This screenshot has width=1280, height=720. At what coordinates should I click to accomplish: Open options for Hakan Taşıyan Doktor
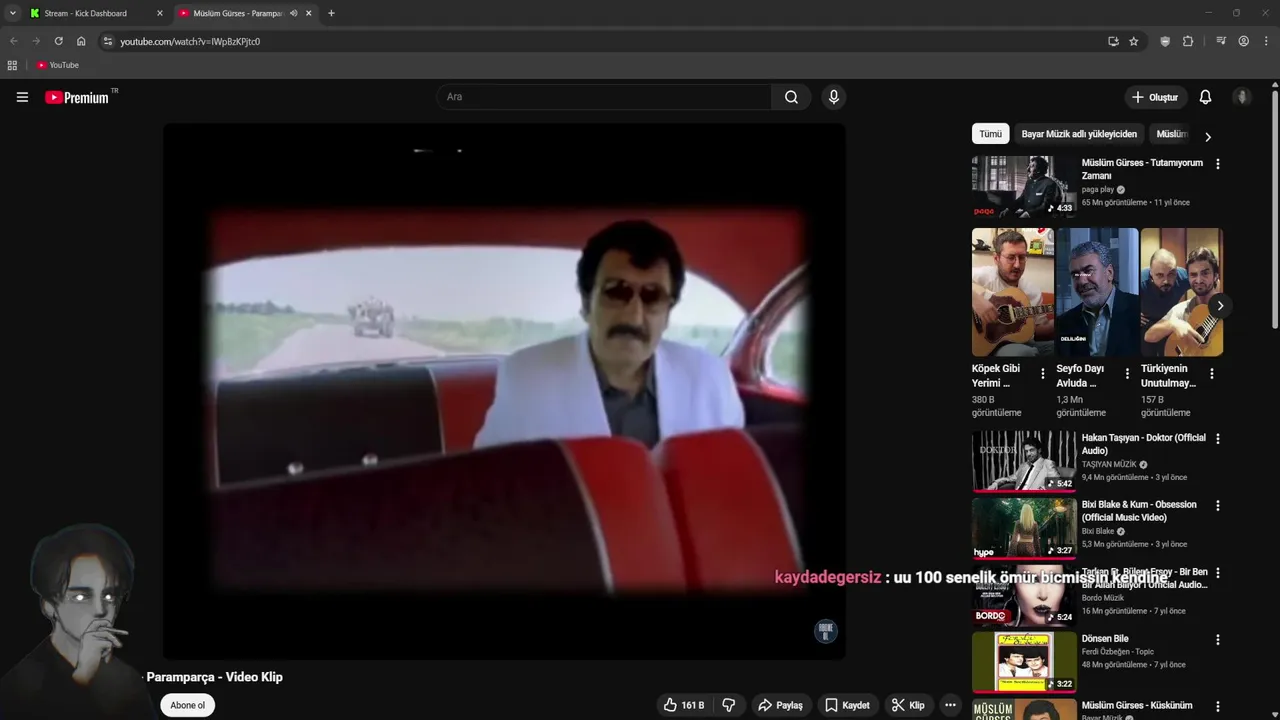1217,439
